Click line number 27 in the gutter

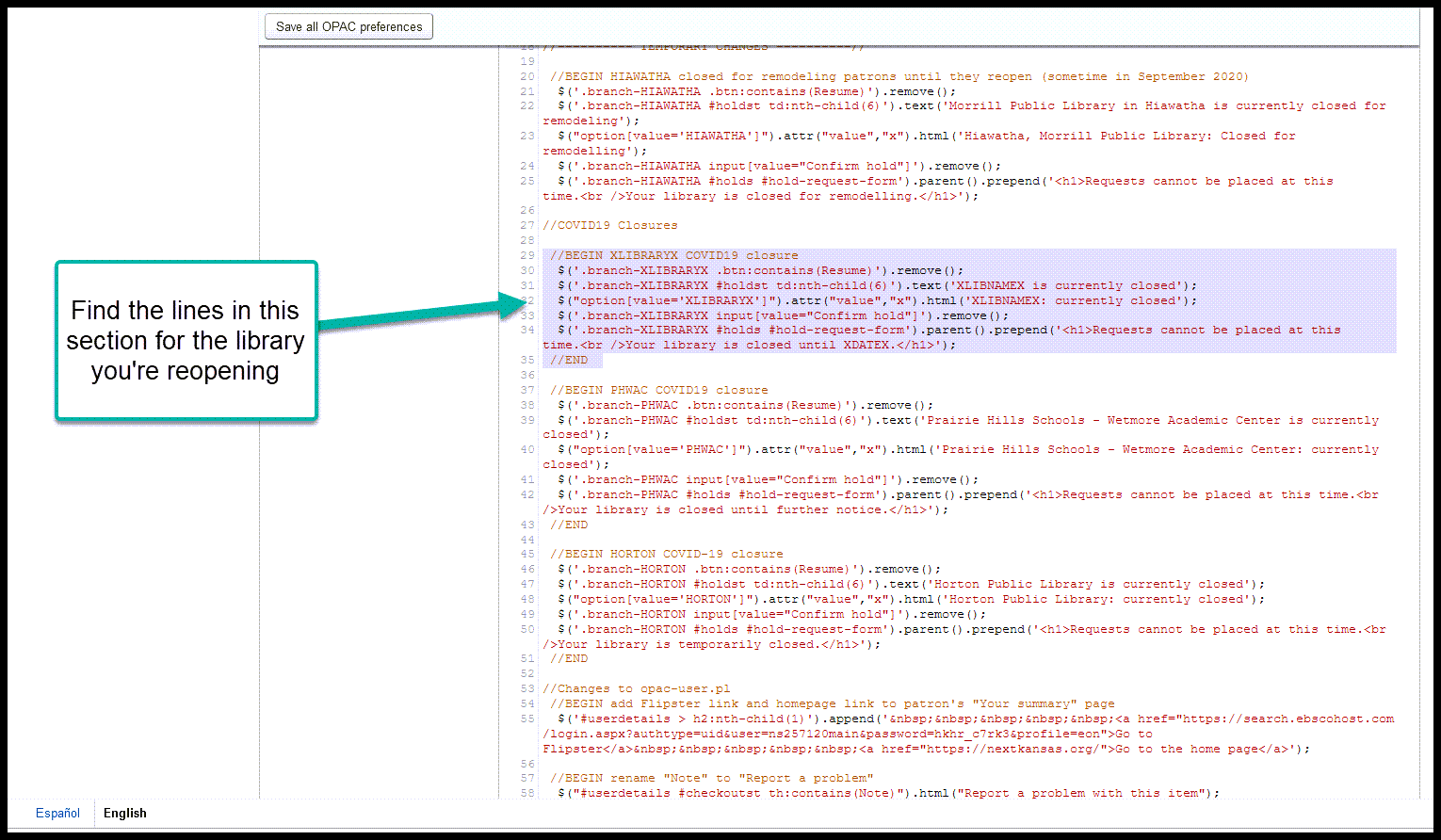click(x=527, y=225)
